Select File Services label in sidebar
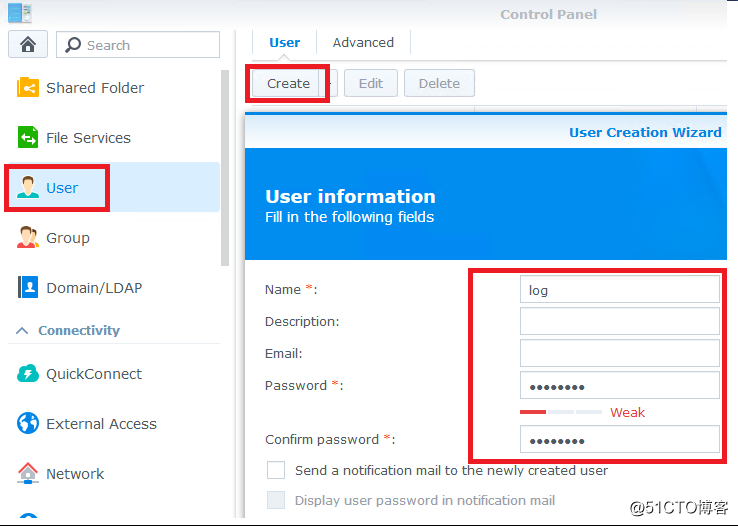This screenshot has width=738, height=526. (x=88, y=138)
